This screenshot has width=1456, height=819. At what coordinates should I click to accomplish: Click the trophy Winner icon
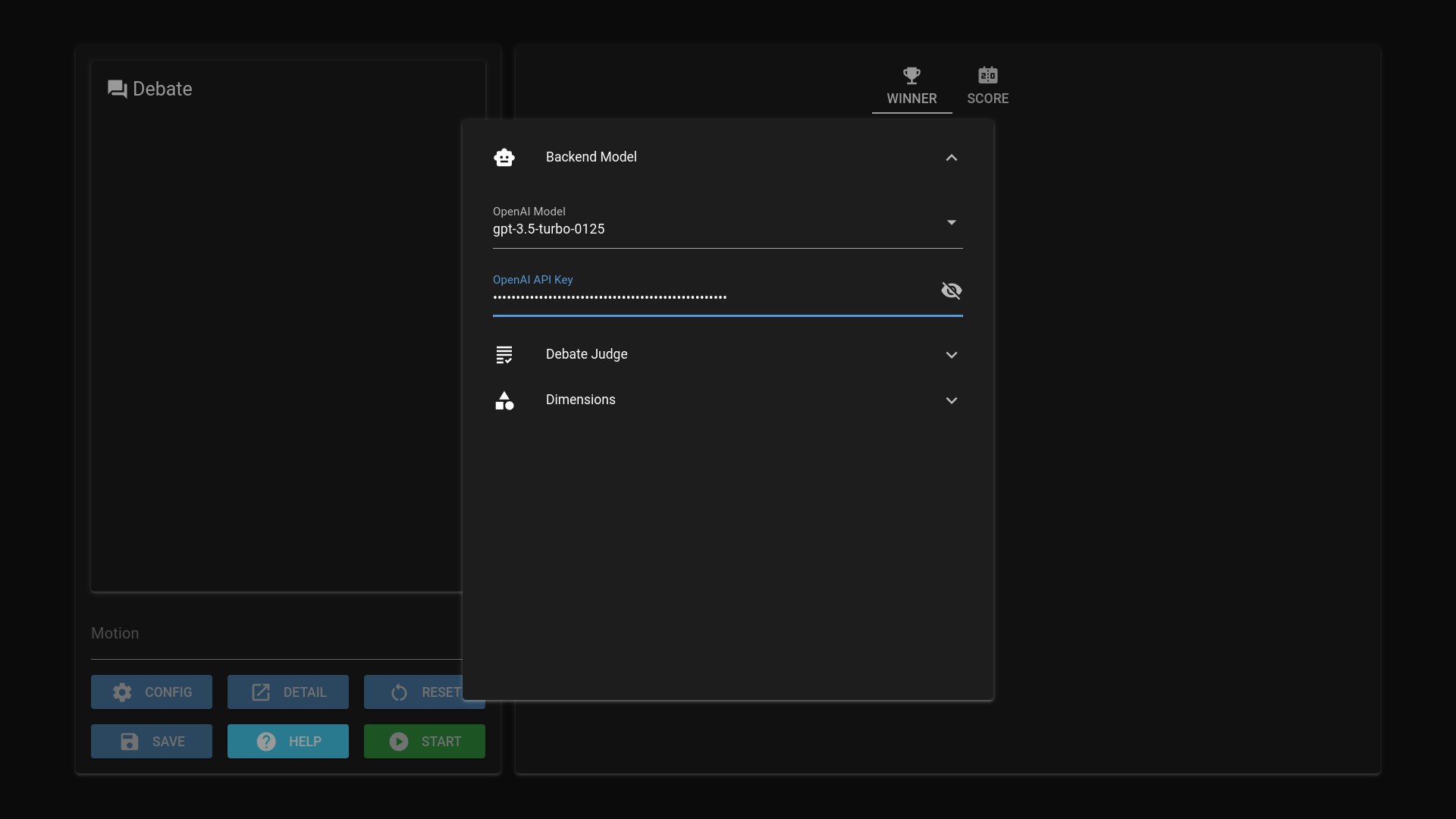pyautogui.click(x=912, y=75)
